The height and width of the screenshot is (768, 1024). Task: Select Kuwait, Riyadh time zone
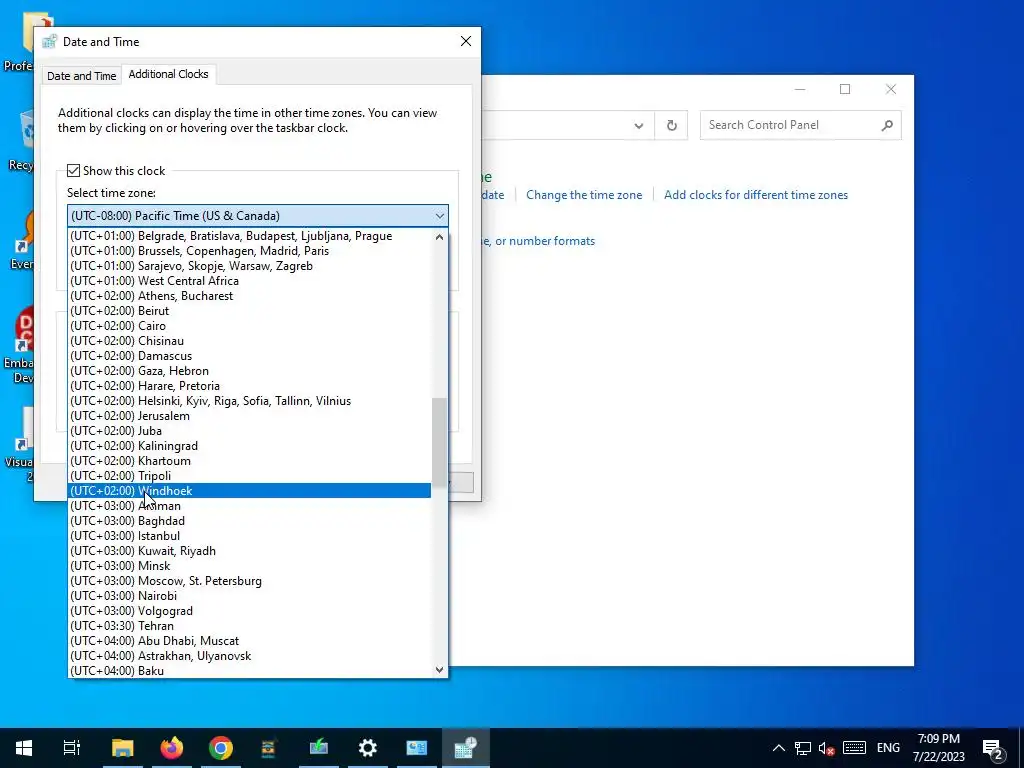click(249, 551)
